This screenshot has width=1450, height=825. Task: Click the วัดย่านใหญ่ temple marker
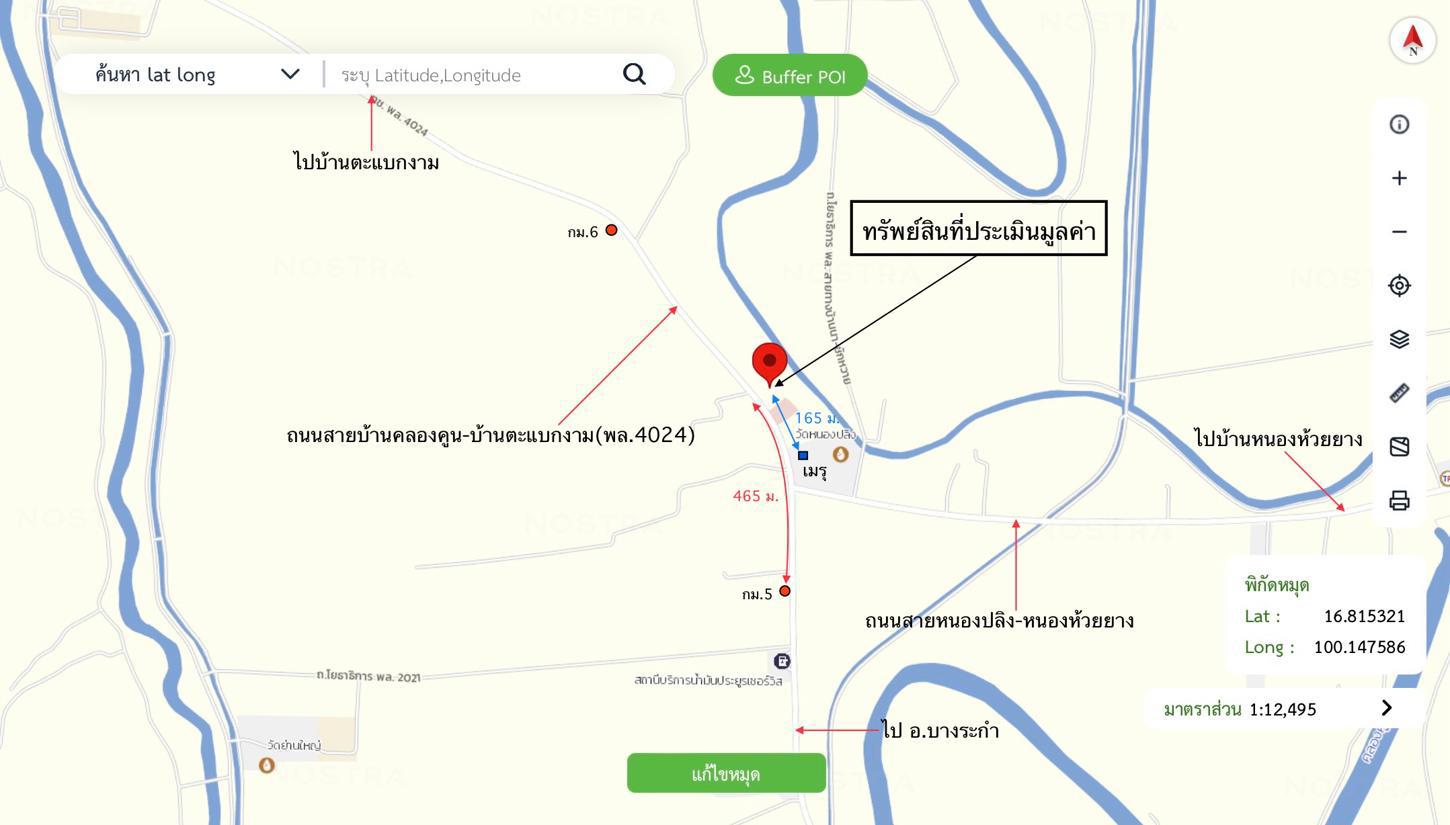coord(266,765)
